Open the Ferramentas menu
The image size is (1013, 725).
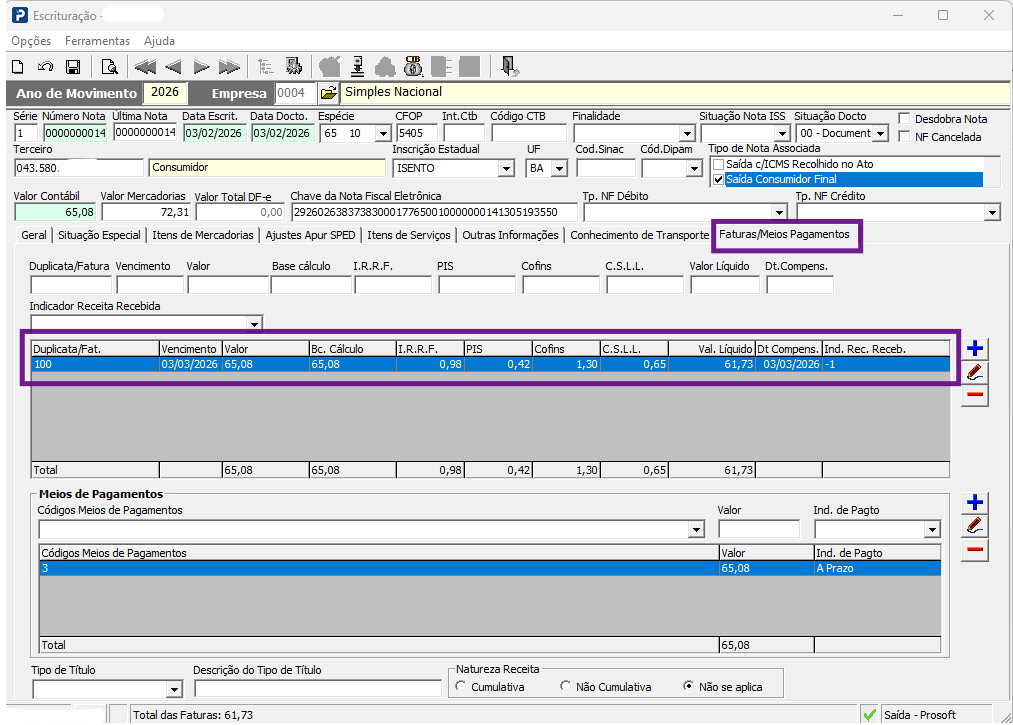(98, 41)
